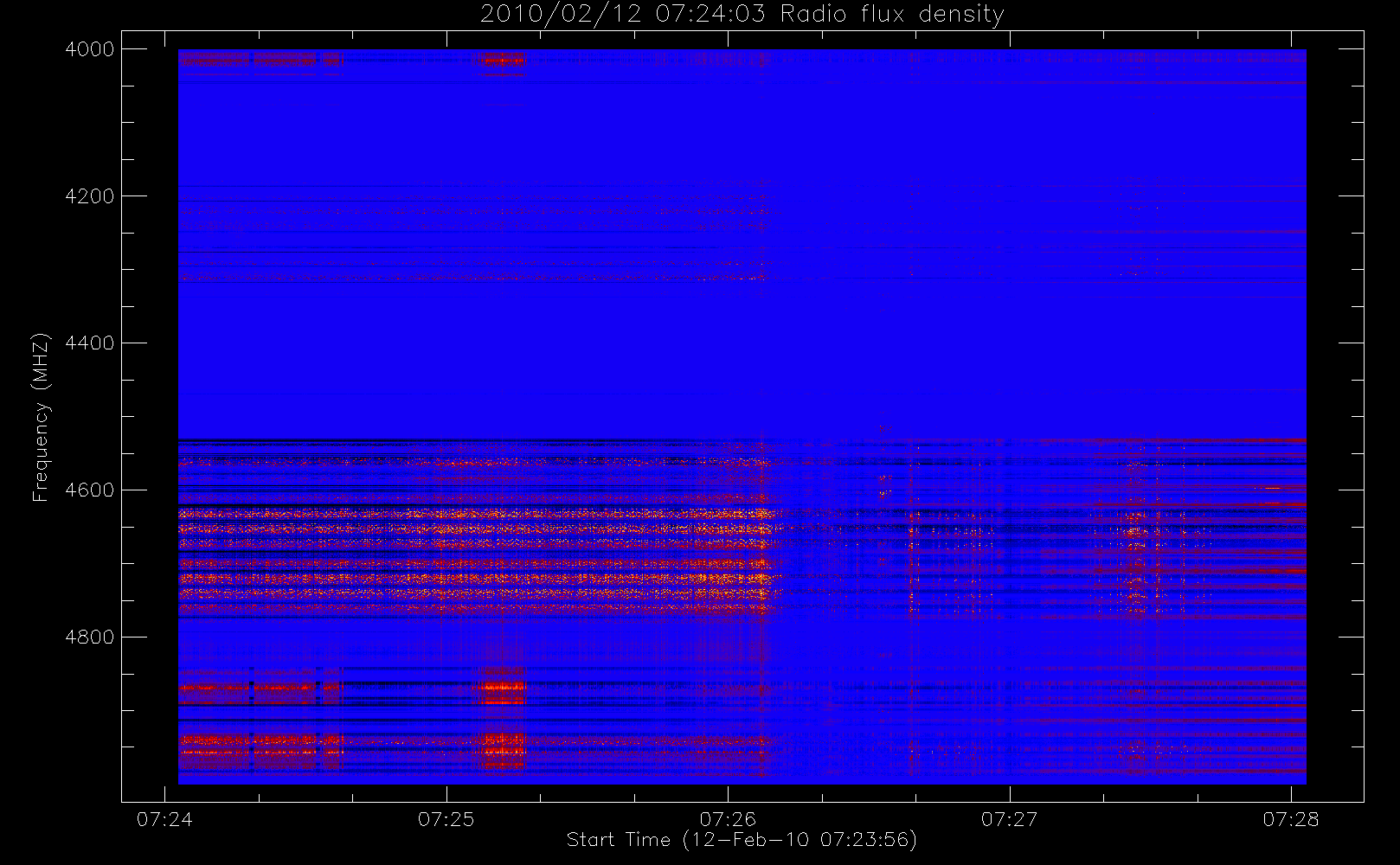The image size is (1400, 865).
Task: Select the 4600 frequency axis label
Action: coord(90,490)
